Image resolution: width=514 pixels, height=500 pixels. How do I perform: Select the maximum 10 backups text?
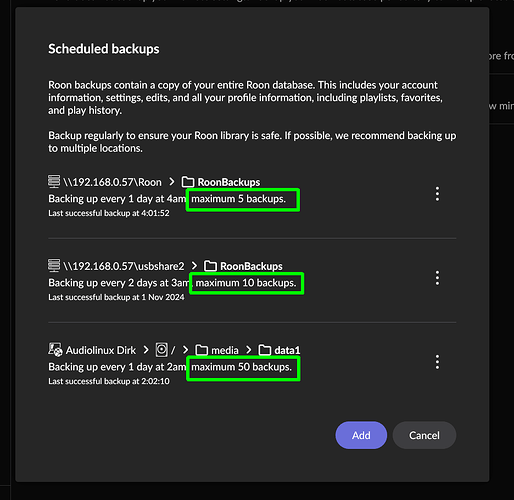click(246, 283)
